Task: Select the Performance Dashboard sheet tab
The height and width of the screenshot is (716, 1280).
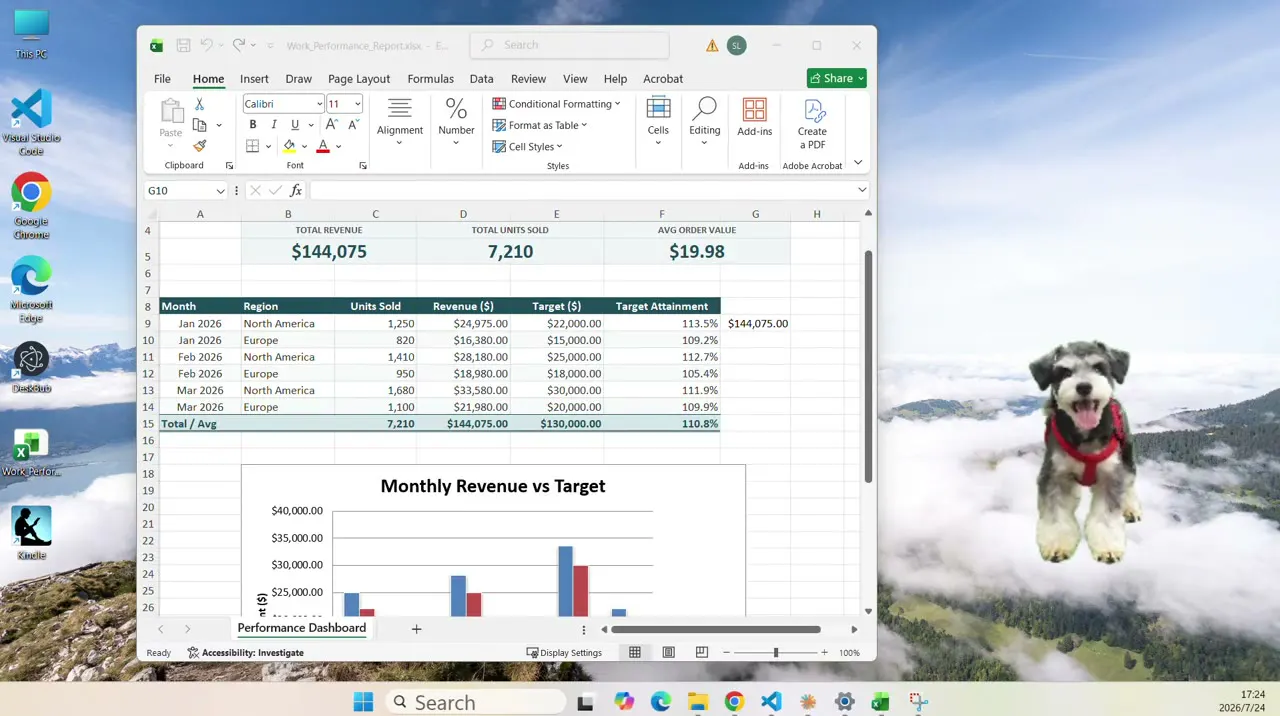Action: pyautogui.click(x=302, y=628)
